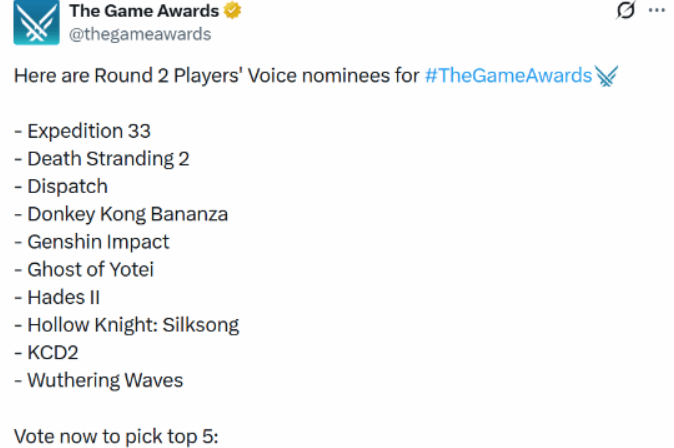Open the three-dot more options menu
Image resolution: width=674 pixels, height=448 pixels.
click(656, 11)
